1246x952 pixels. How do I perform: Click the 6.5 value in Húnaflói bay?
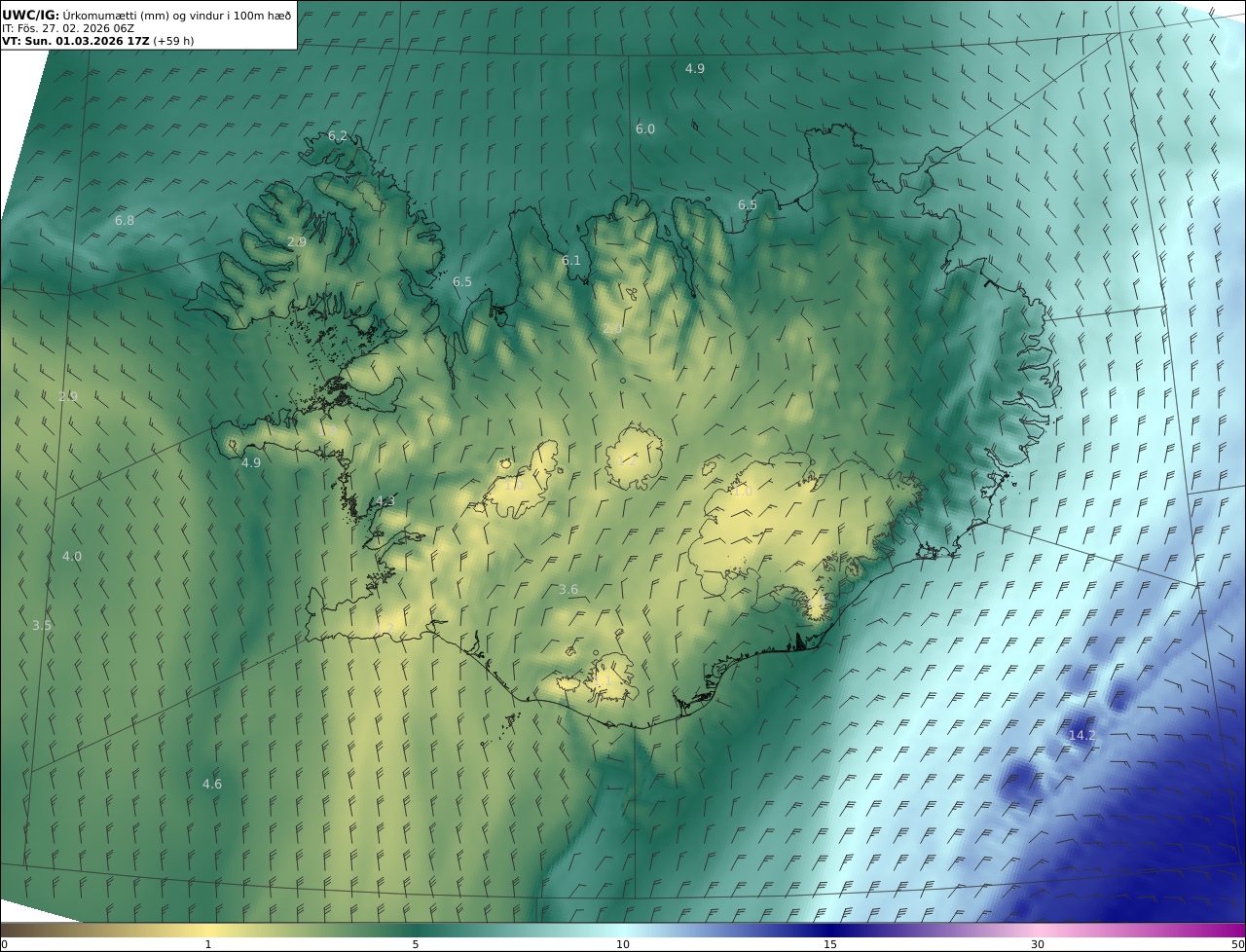462,282
